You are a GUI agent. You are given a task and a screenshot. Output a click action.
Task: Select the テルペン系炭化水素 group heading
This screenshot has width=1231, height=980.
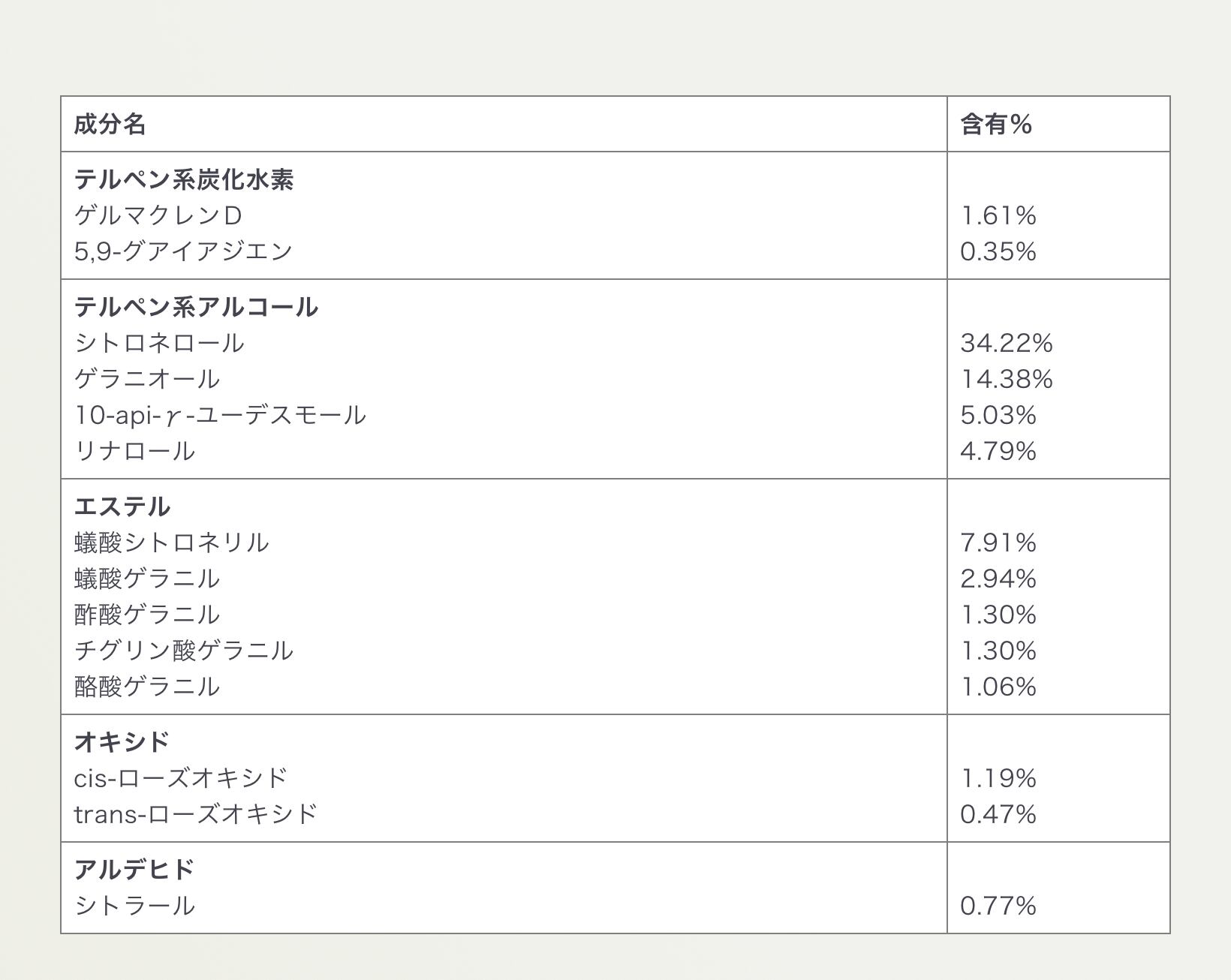point(184,179)
